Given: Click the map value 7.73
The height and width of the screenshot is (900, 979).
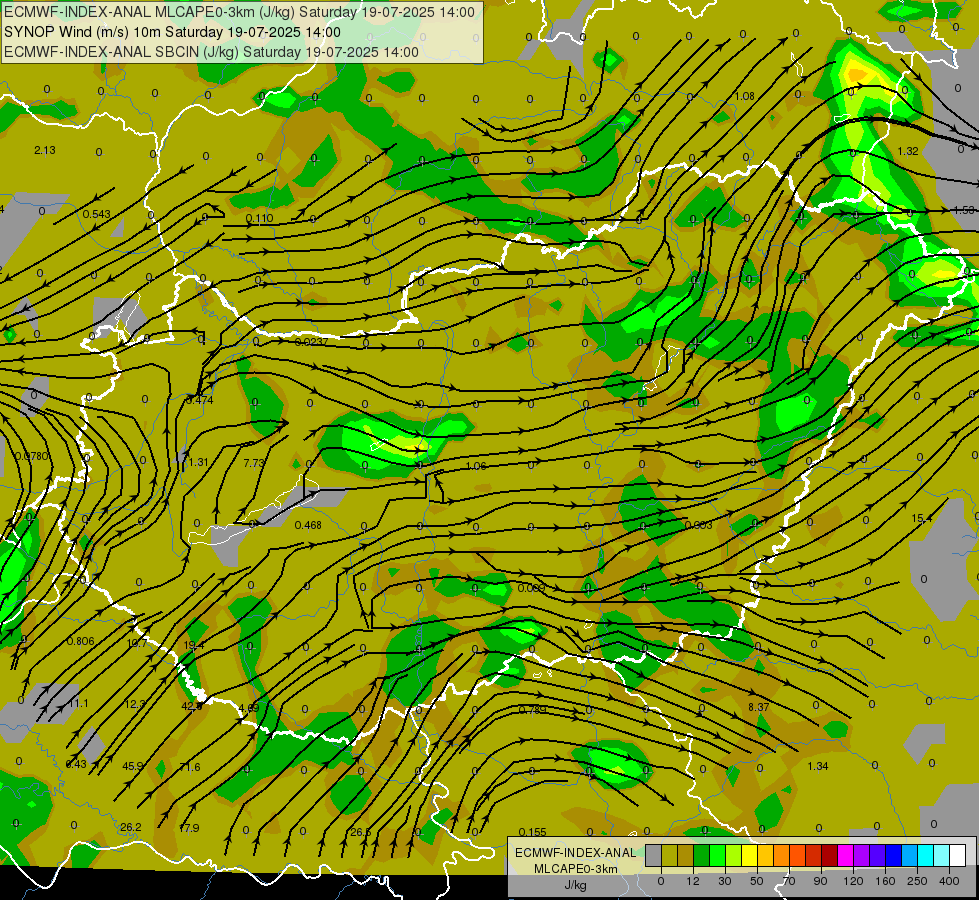Looking at the screenshot, I should tap(254, 463).
